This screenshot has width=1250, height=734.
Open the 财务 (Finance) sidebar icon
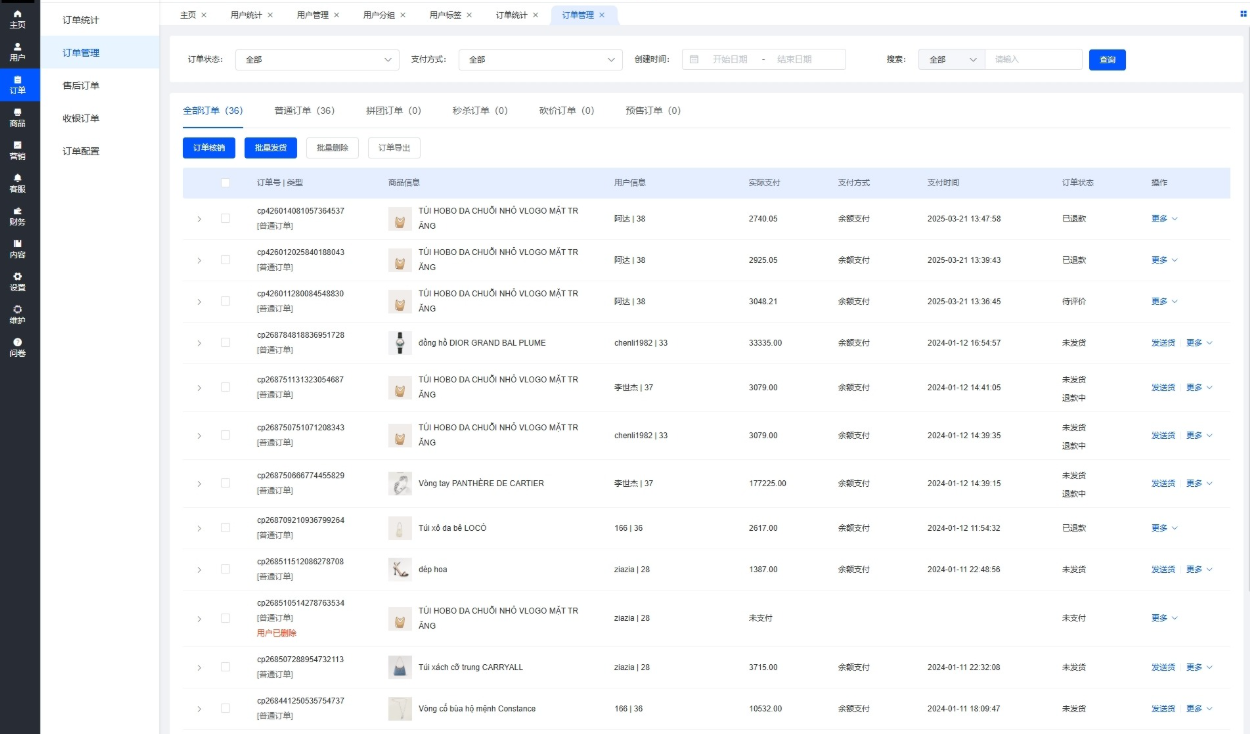click(x=18, y=216)
